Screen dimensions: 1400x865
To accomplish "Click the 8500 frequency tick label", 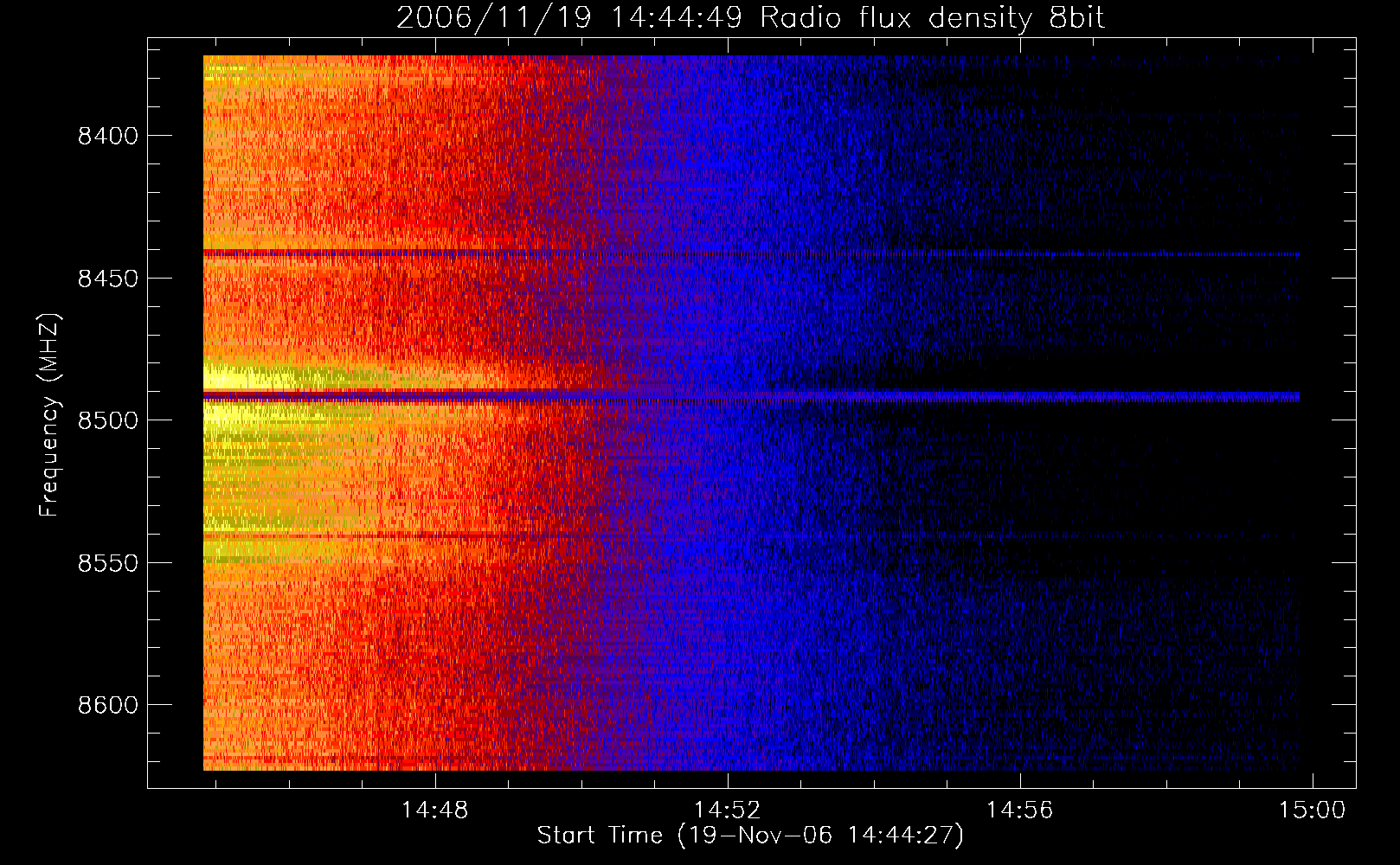I will pyautogui.click(x=108, y=420).
